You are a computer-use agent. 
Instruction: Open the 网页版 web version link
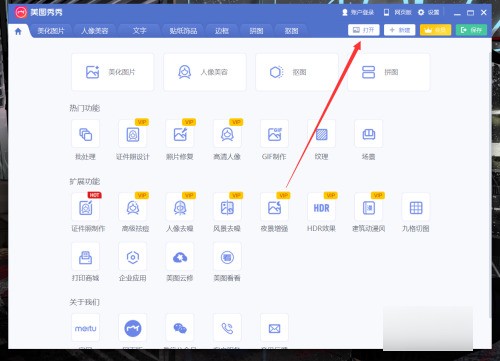click(x=398, y=12)
